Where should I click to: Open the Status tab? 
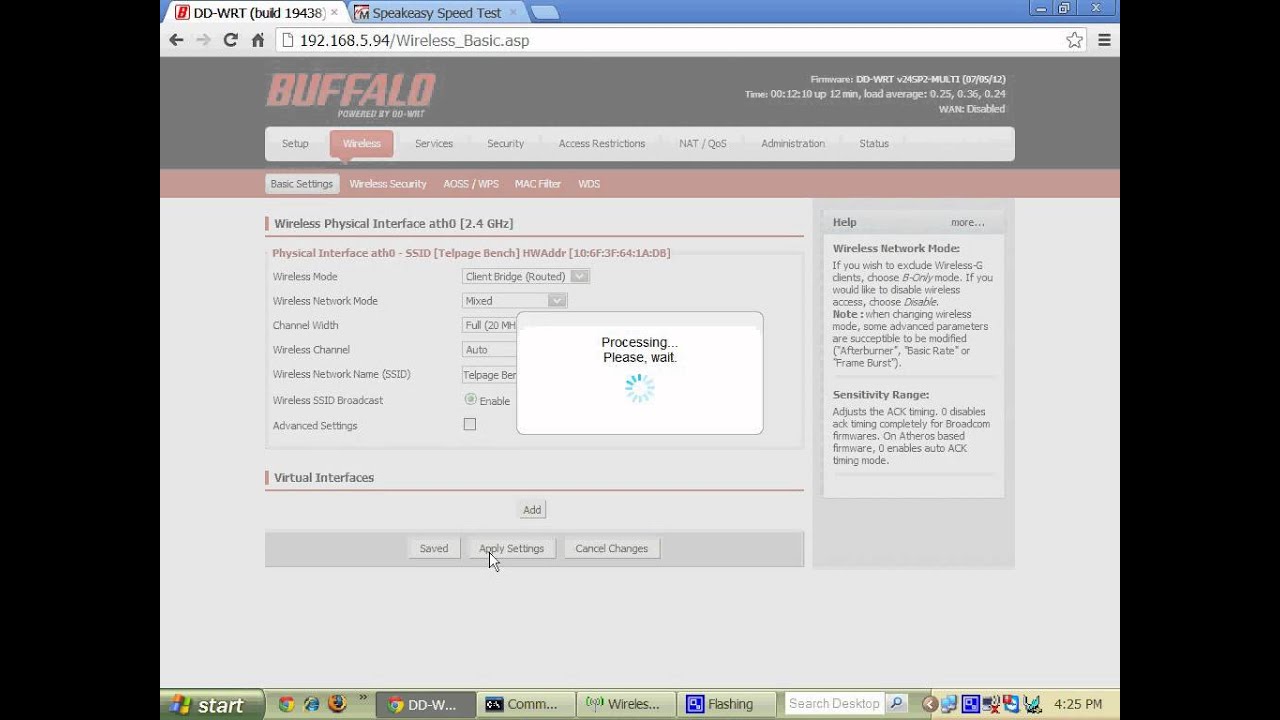pos(873,144)
